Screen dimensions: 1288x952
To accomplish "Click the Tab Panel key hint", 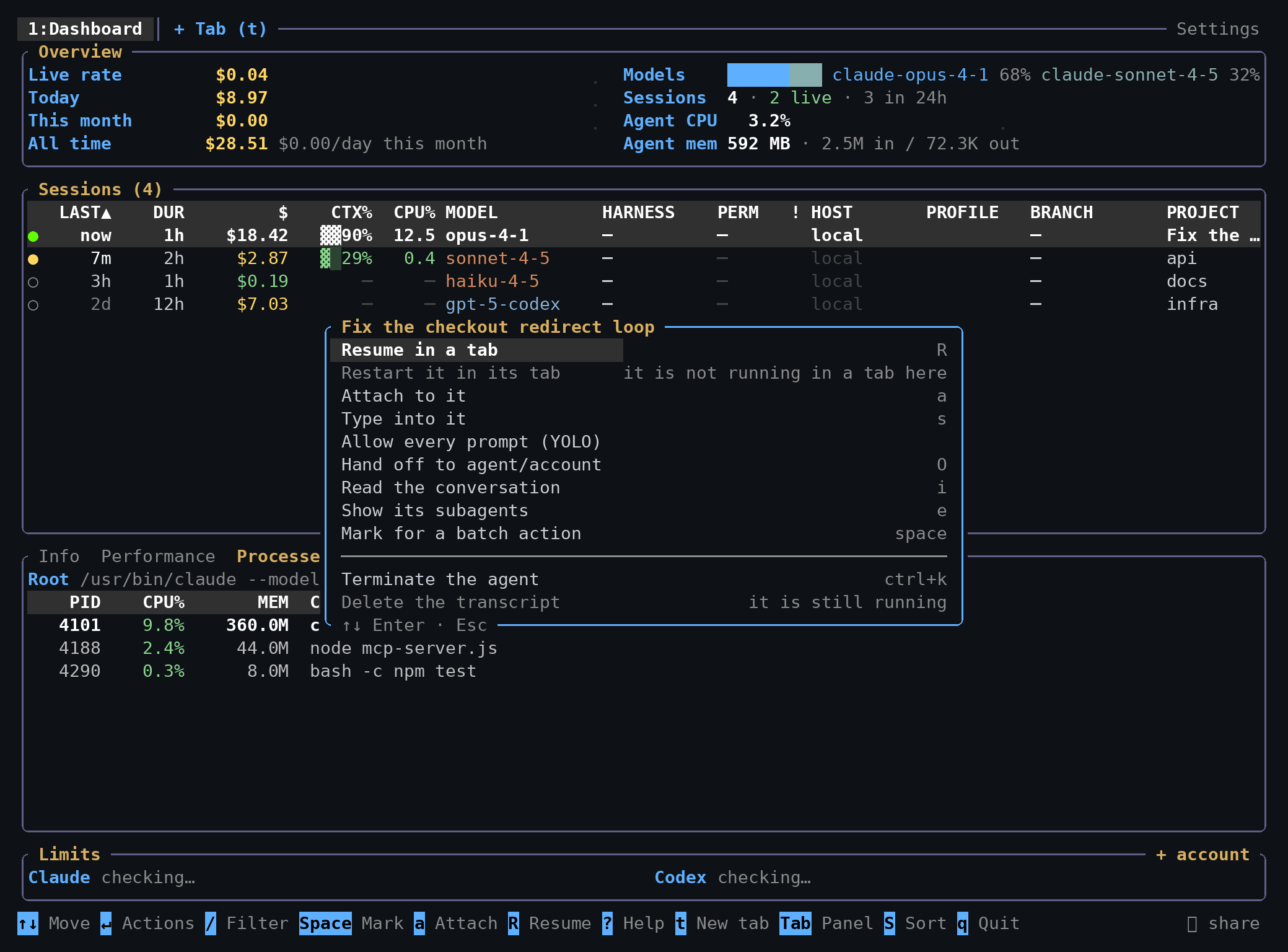I will tap(795, 923).
